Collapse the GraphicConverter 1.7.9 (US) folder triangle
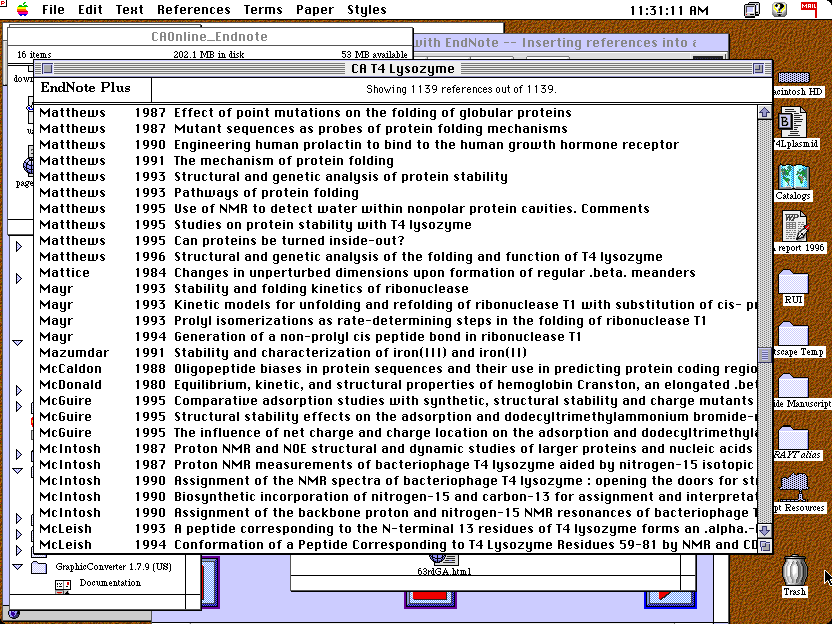832x624 pixels. click(18, 567)
